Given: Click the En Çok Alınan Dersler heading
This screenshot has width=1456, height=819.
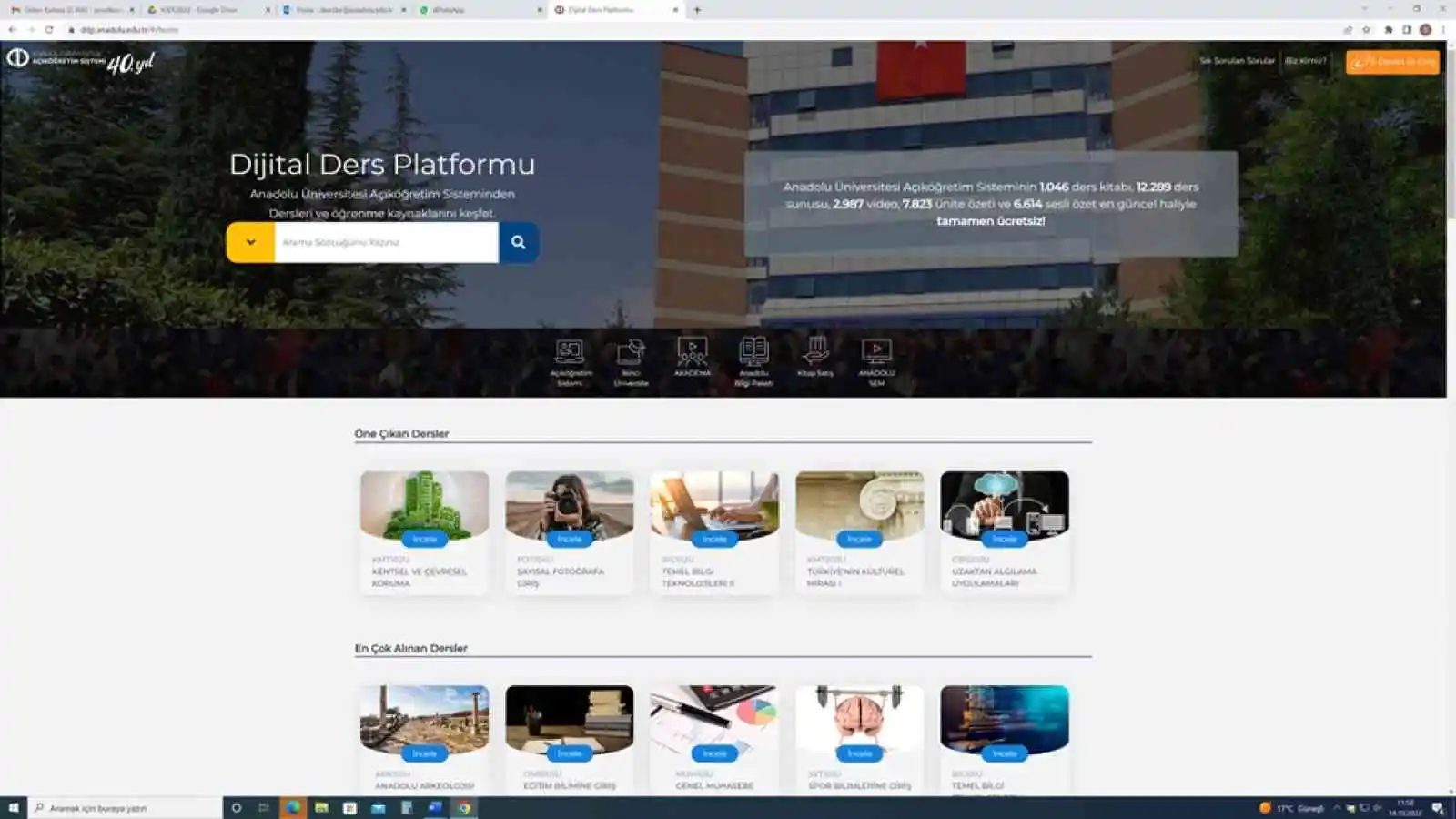Looking at the screenshot, I should [x=410, y=648].
